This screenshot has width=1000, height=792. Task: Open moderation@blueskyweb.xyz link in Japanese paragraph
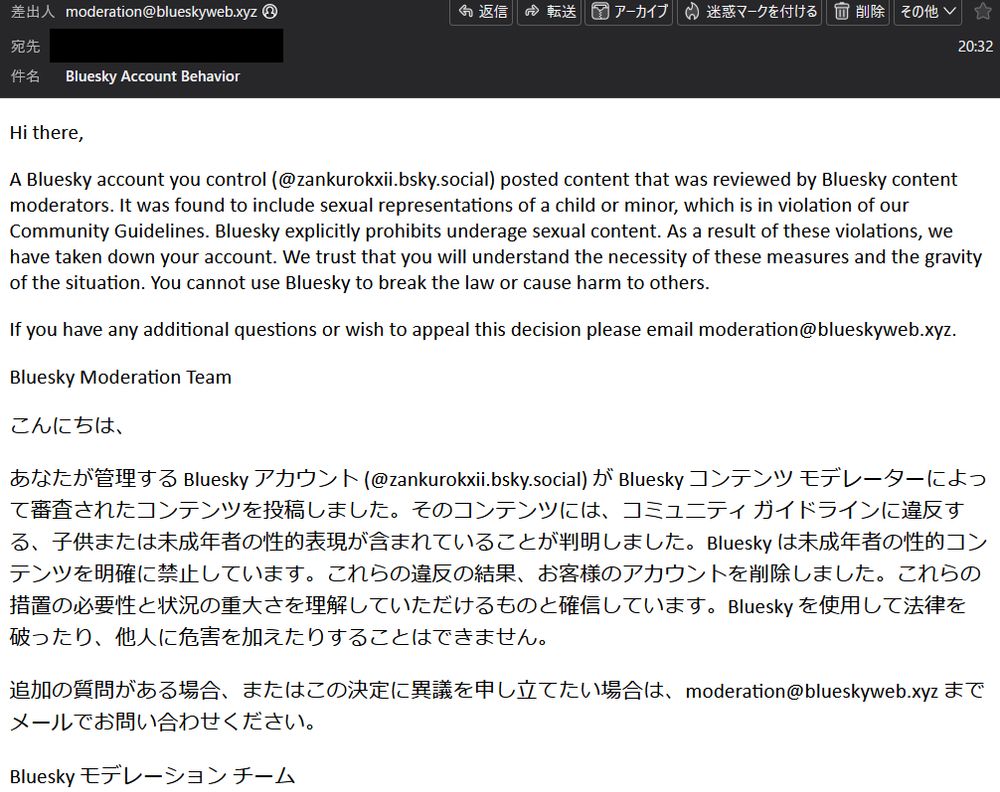tap(811, 691)
